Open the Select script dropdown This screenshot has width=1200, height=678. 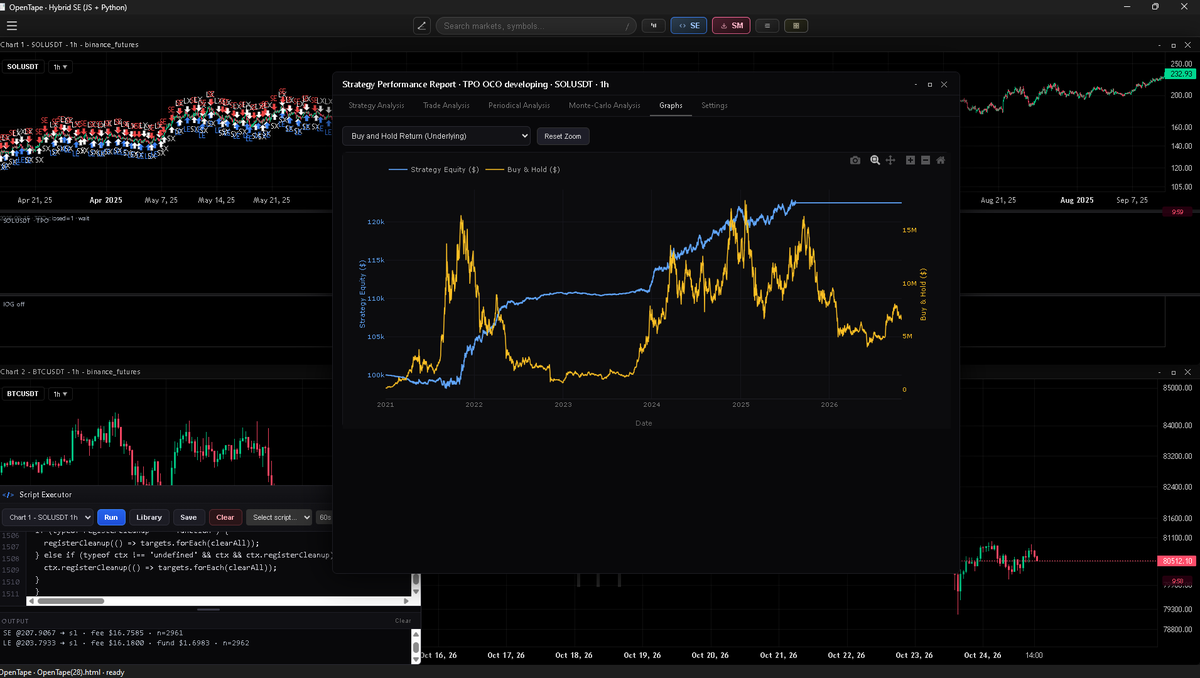click(279, 517)
